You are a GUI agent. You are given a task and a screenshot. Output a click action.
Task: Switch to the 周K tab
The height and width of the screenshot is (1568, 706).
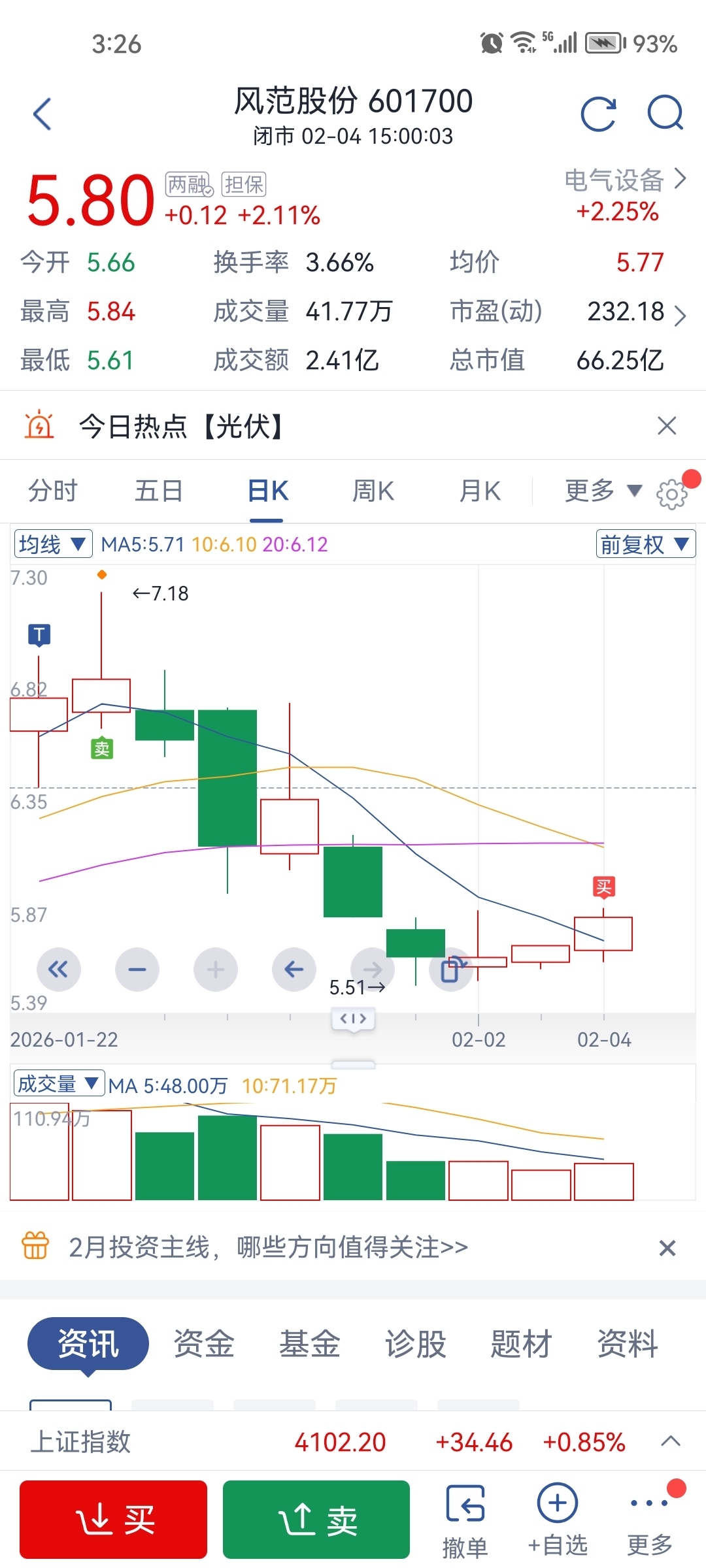pos(373,491)
